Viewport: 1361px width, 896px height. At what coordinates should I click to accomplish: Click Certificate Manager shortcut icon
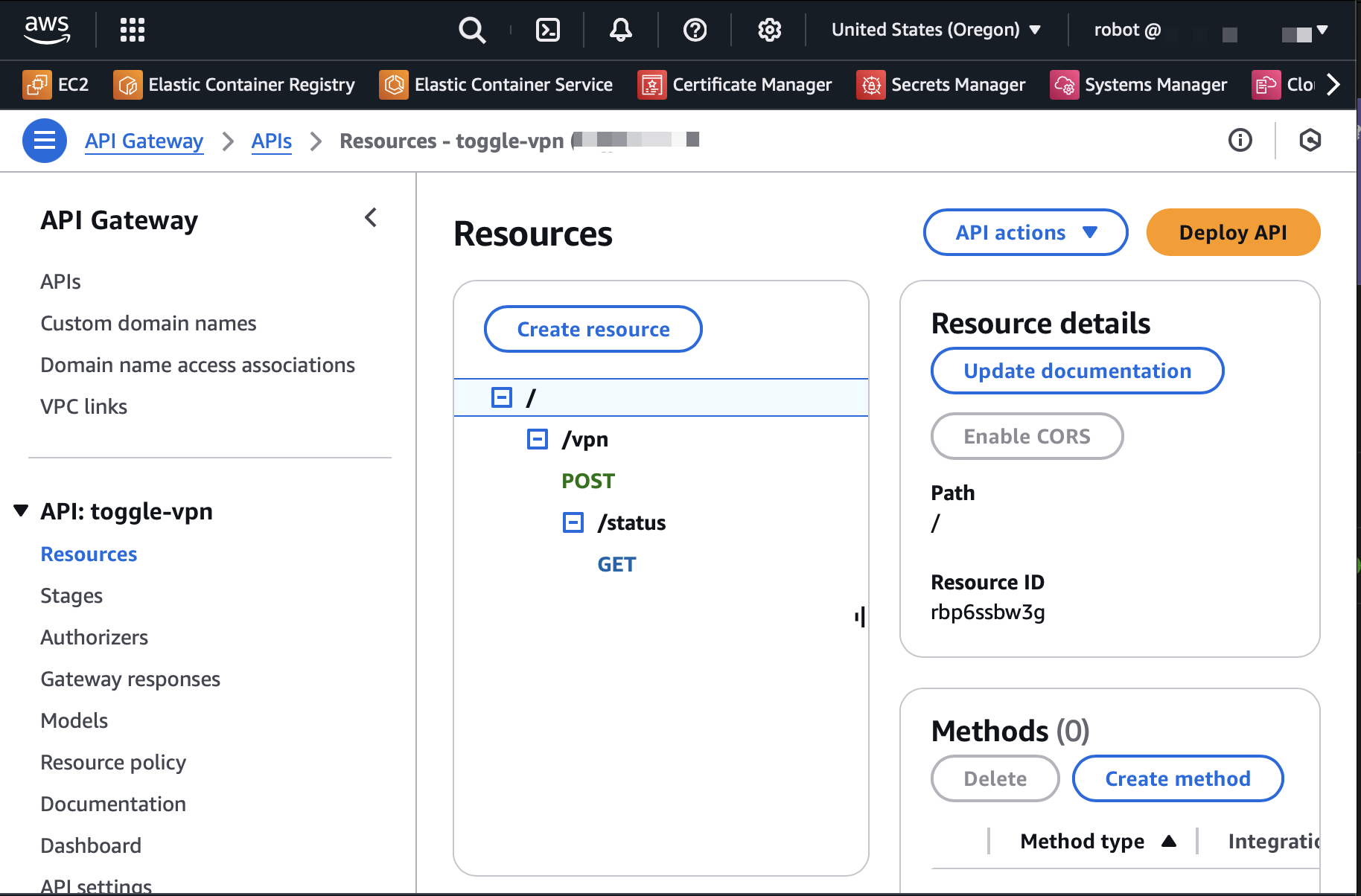point(652,85)
